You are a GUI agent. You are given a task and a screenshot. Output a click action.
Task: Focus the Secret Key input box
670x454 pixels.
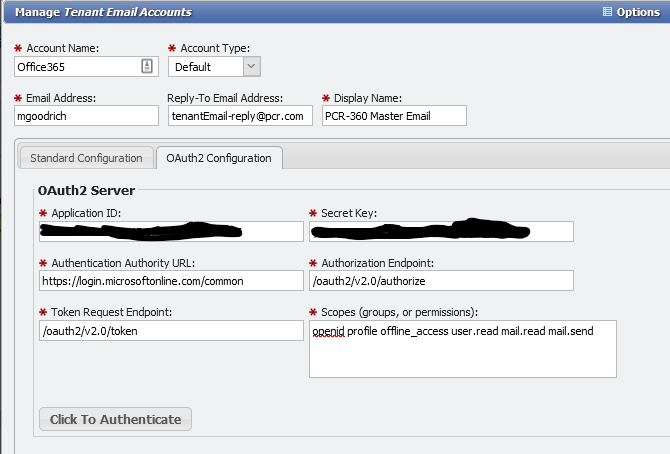440,231
